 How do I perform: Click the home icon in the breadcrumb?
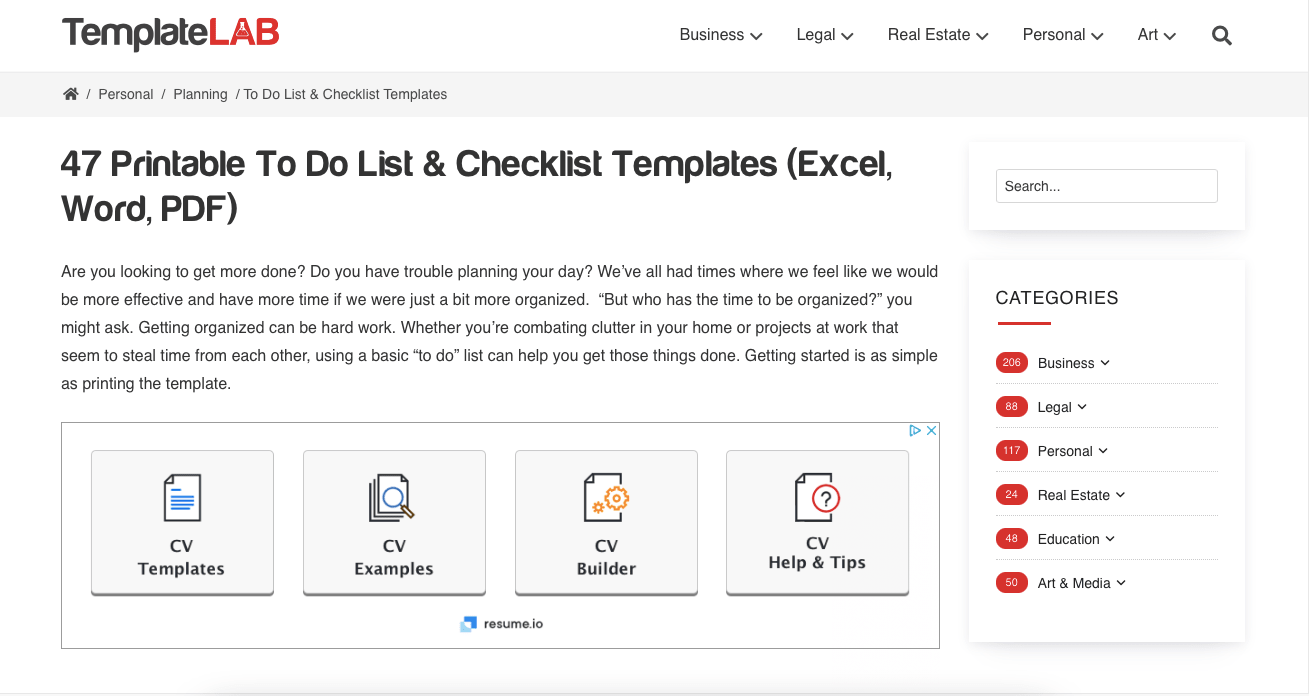70,93
